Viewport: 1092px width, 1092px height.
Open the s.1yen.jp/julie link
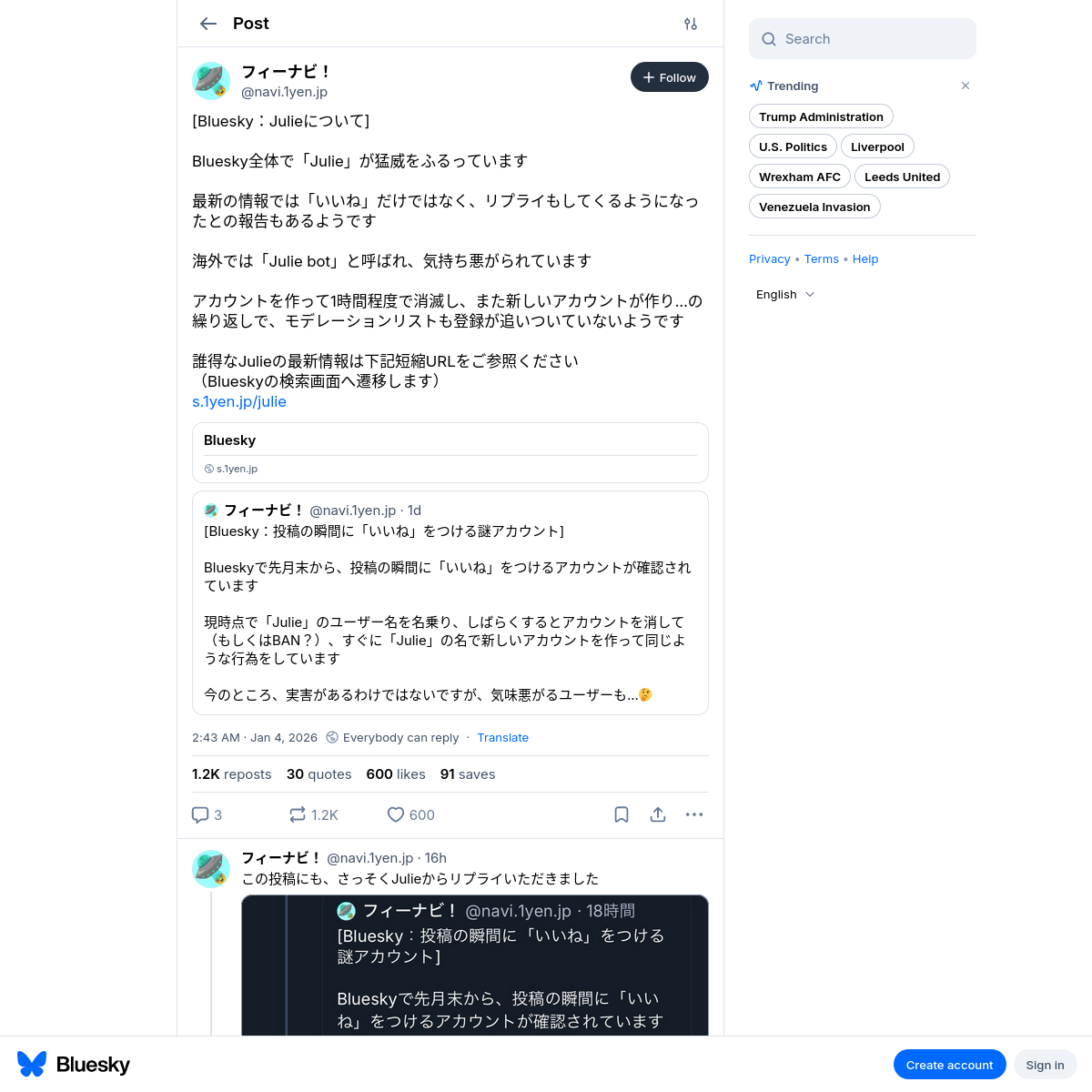239,401
